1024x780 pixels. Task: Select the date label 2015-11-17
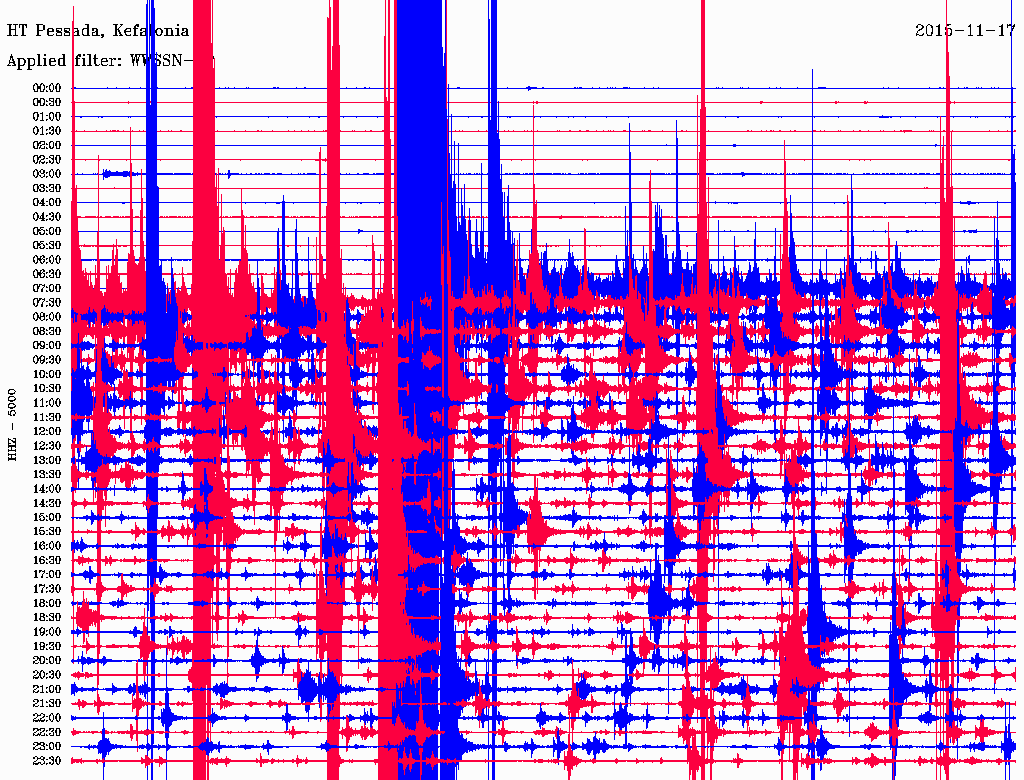click(965, 31)
